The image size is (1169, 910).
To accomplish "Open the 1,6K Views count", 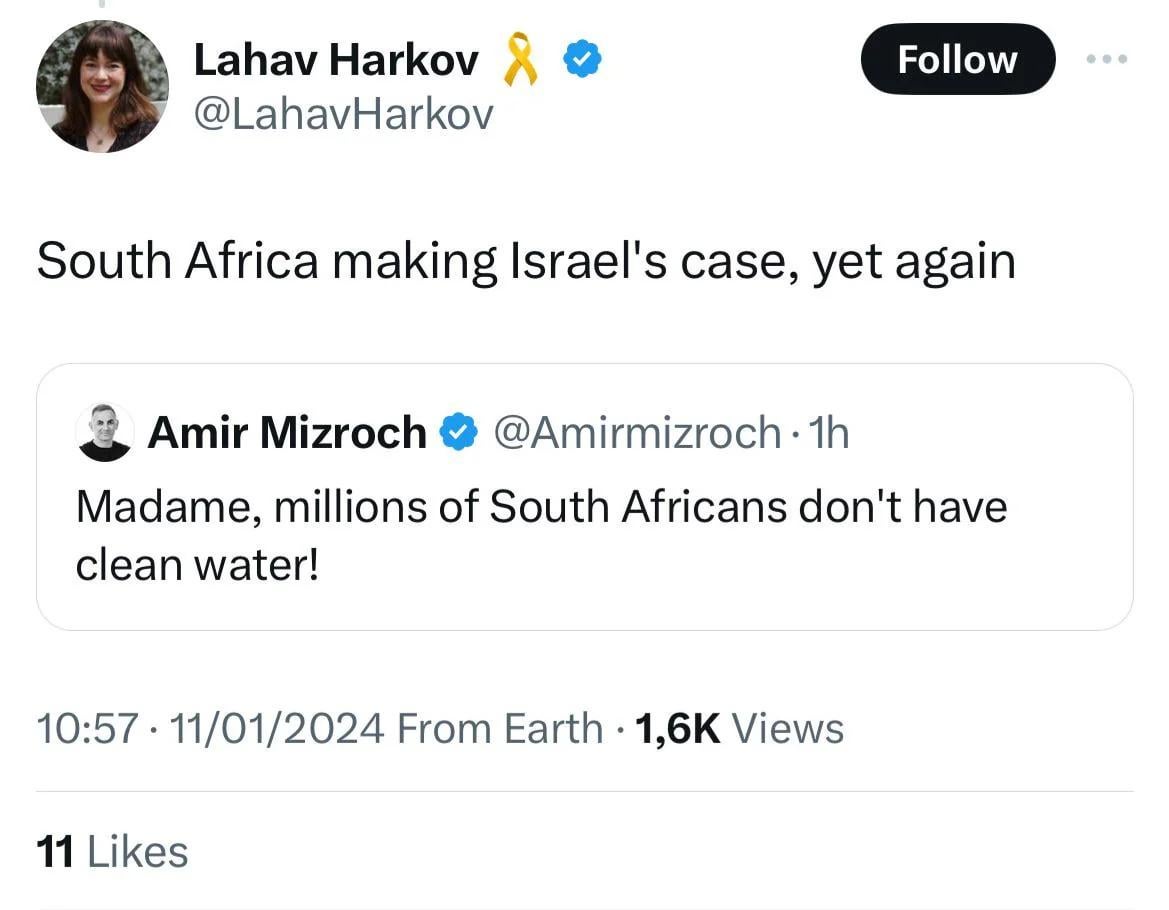I will [x=738, y=728].
